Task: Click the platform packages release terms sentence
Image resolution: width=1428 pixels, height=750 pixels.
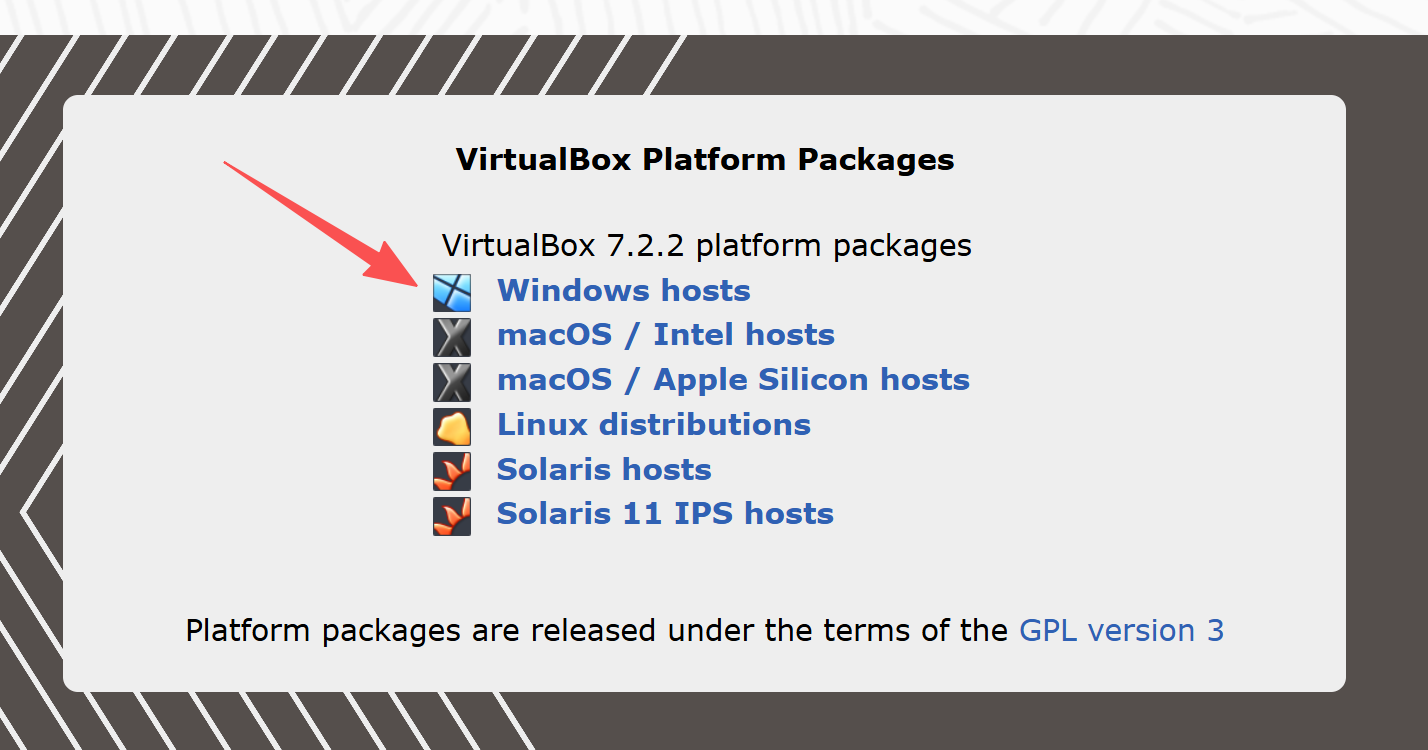Action: tap(597, 630)
